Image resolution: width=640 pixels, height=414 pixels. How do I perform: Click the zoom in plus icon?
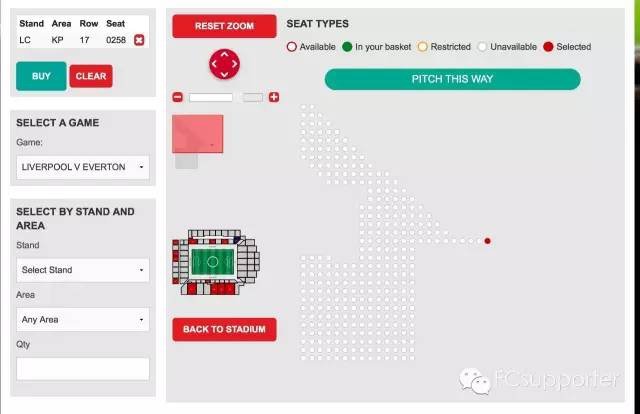274,97
